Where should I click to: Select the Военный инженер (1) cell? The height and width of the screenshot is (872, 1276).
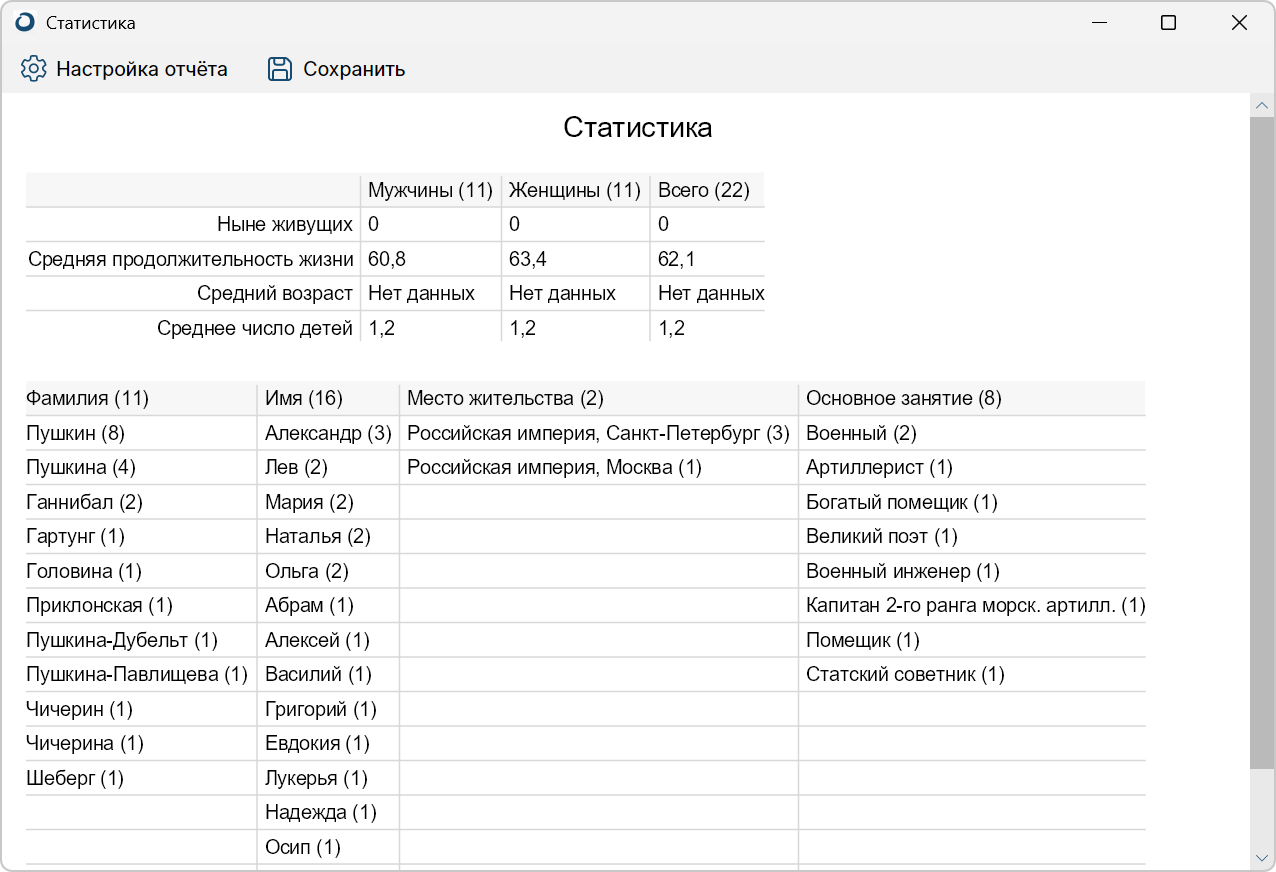(x=972, y=571)
